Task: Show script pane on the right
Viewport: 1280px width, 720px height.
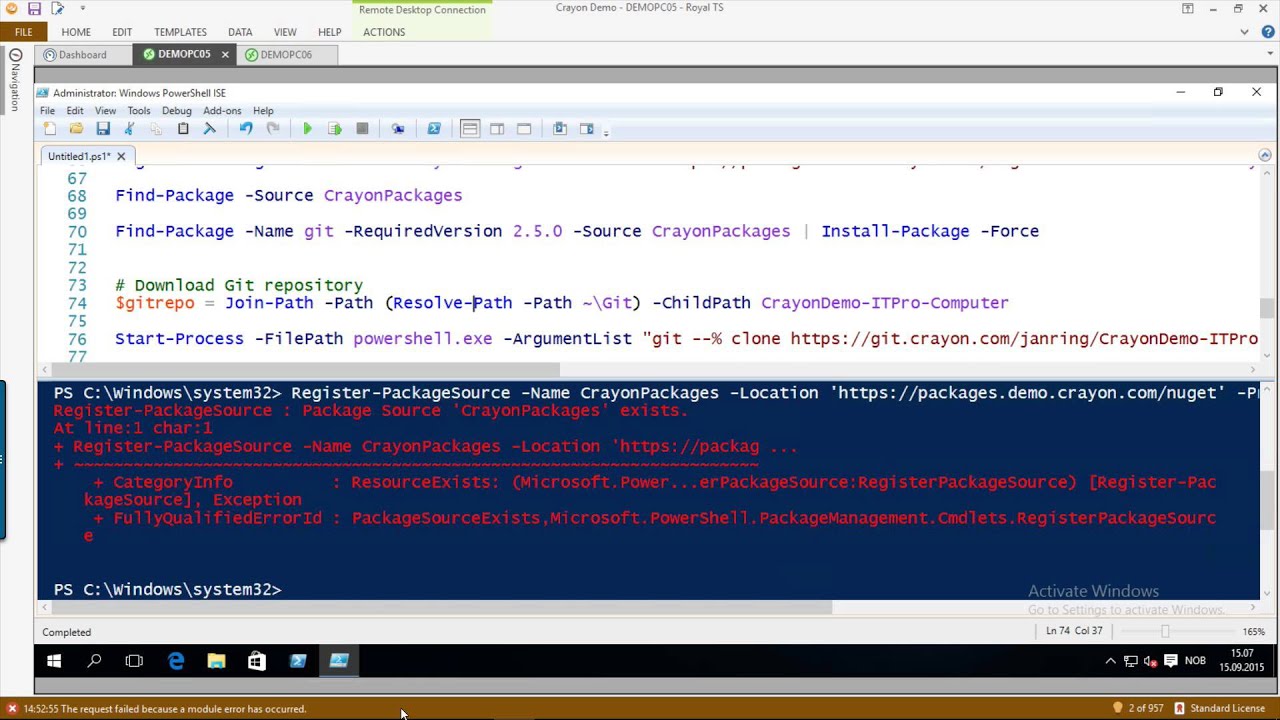Action: (497, 129)
